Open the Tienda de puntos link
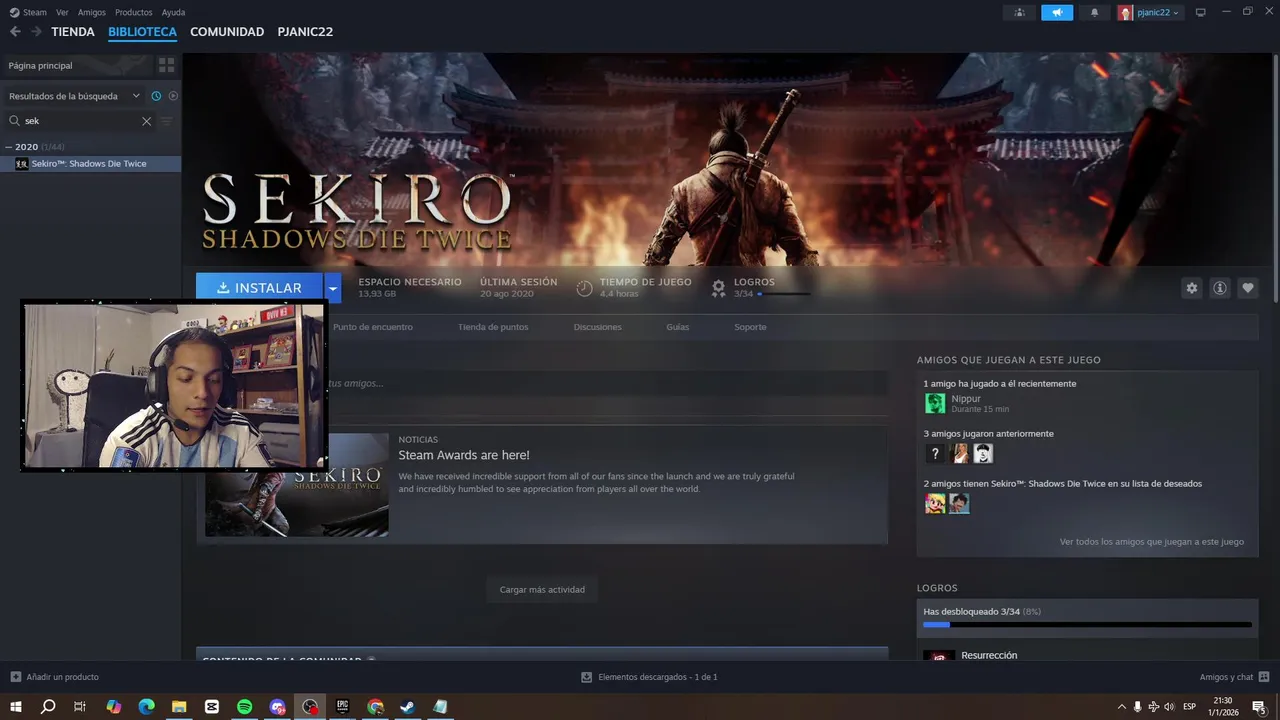This screenshot has width=1280, height=720. pos(493,327)
